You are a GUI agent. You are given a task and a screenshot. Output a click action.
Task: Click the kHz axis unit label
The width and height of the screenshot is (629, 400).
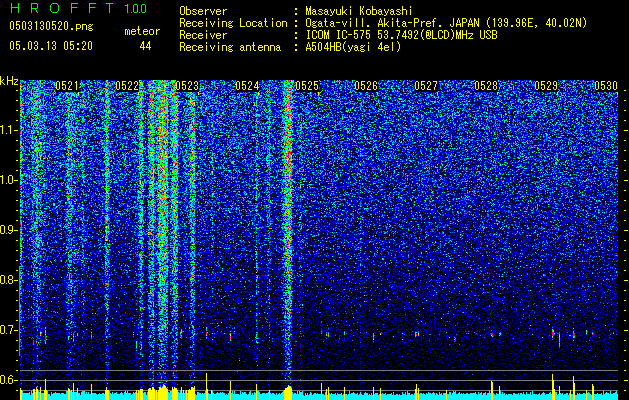[9, 81]
